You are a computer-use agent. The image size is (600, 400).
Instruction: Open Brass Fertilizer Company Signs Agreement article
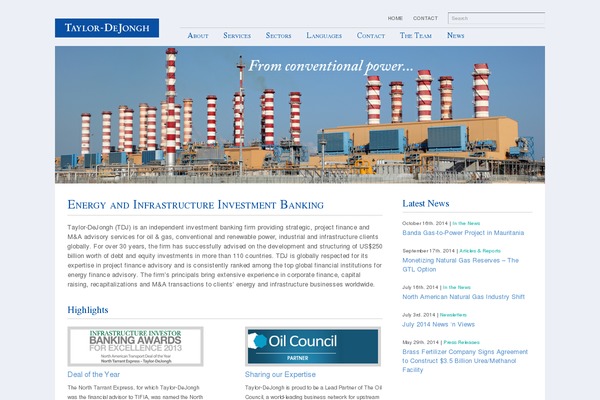(465, 361)
